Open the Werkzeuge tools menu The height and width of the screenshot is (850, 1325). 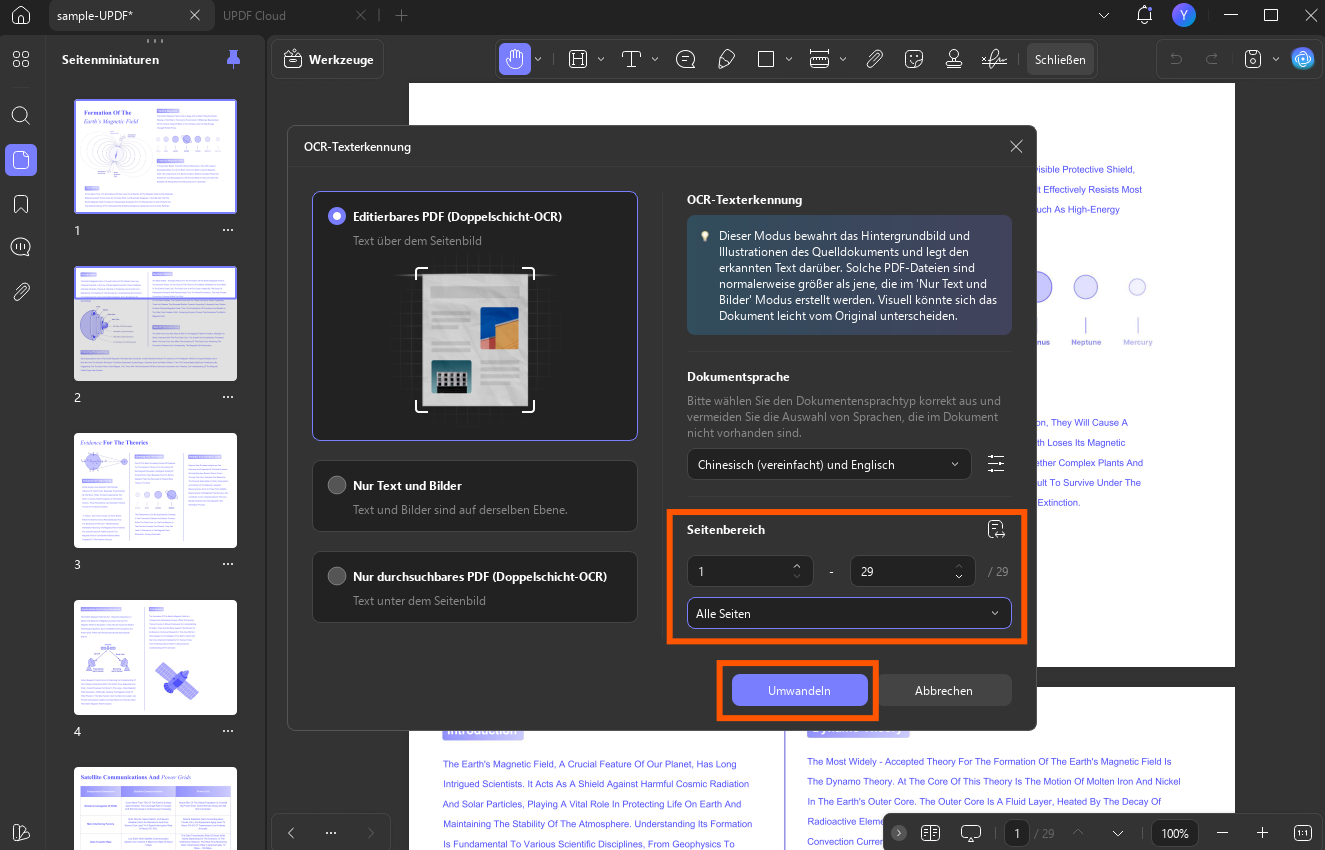[x=329, y=59]
